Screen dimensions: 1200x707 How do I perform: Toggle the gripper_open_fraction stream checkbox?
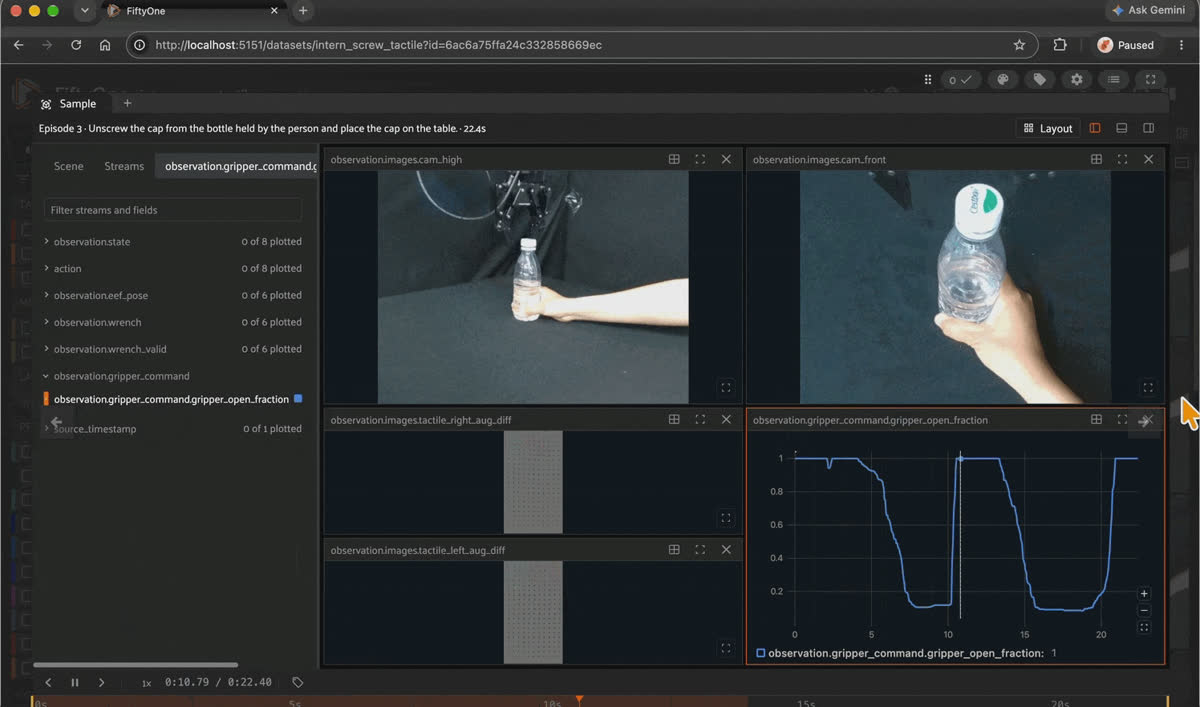pyautogui.click(x=298, y=399)
